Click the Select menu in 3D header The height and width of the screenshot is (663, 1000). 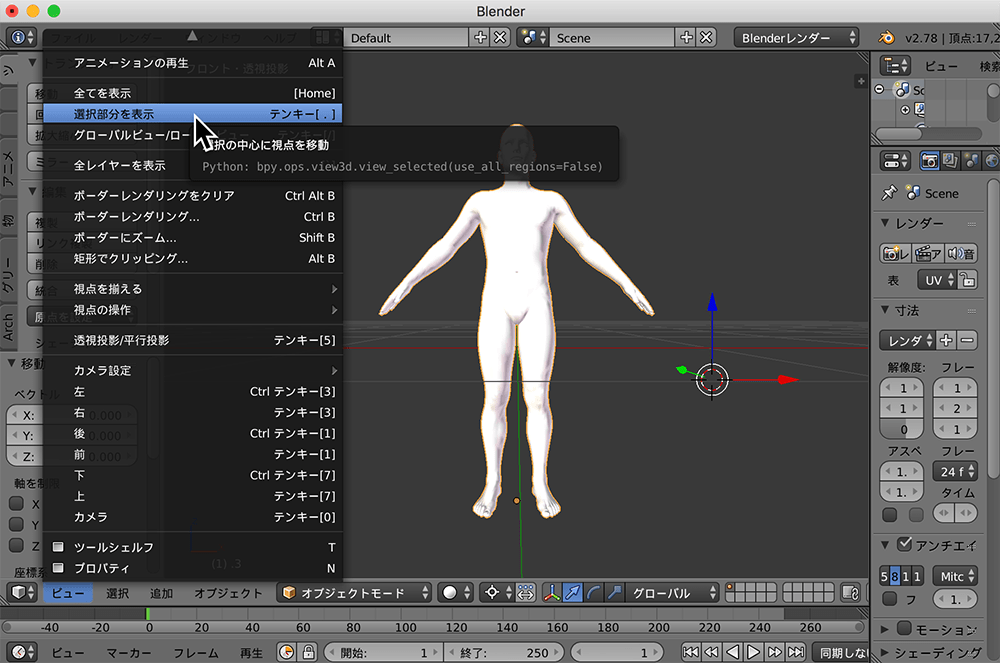(118, 593)
